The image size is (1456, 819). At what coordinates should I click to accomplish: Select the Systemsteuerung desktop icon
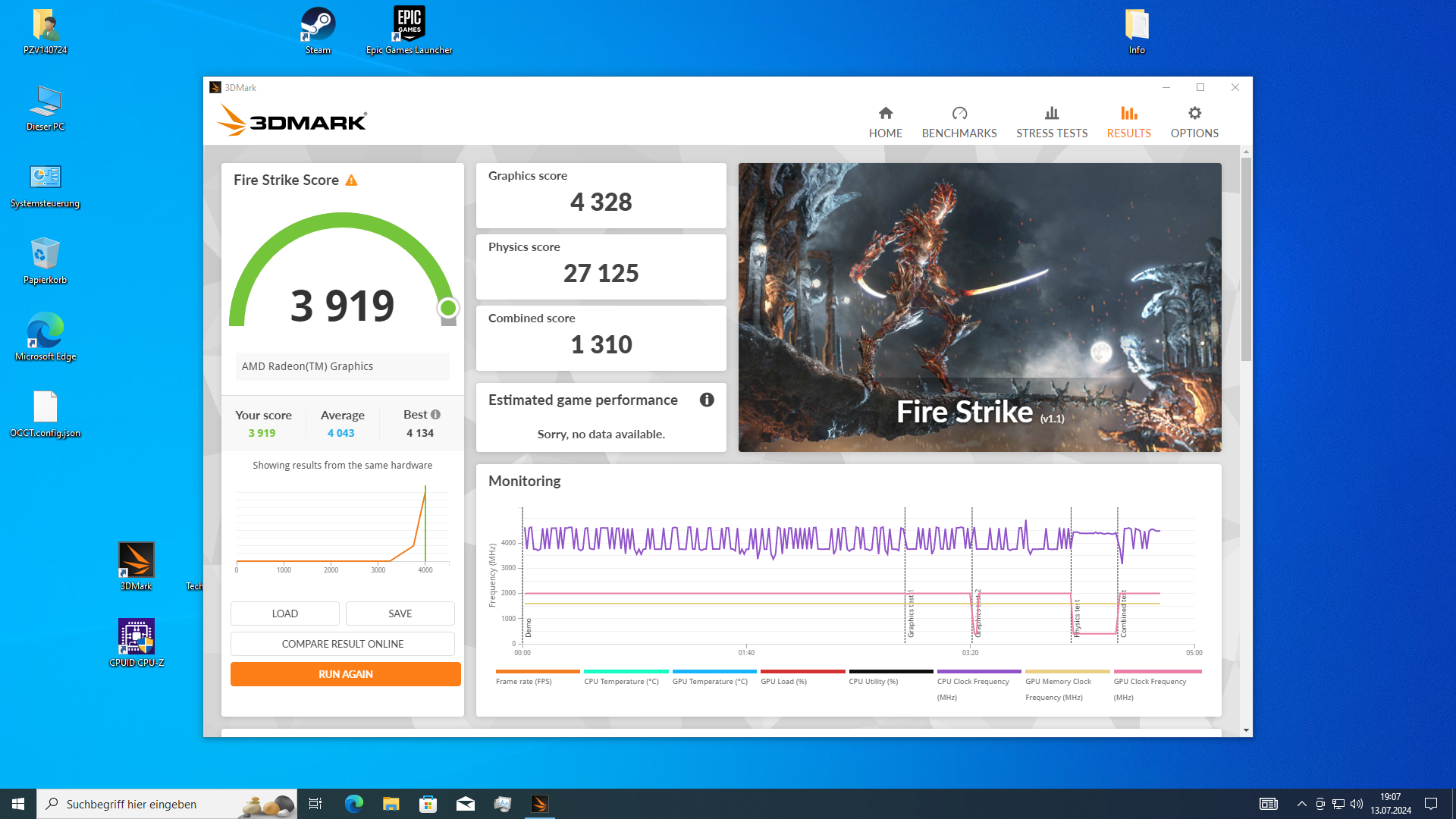coord(45,185)
